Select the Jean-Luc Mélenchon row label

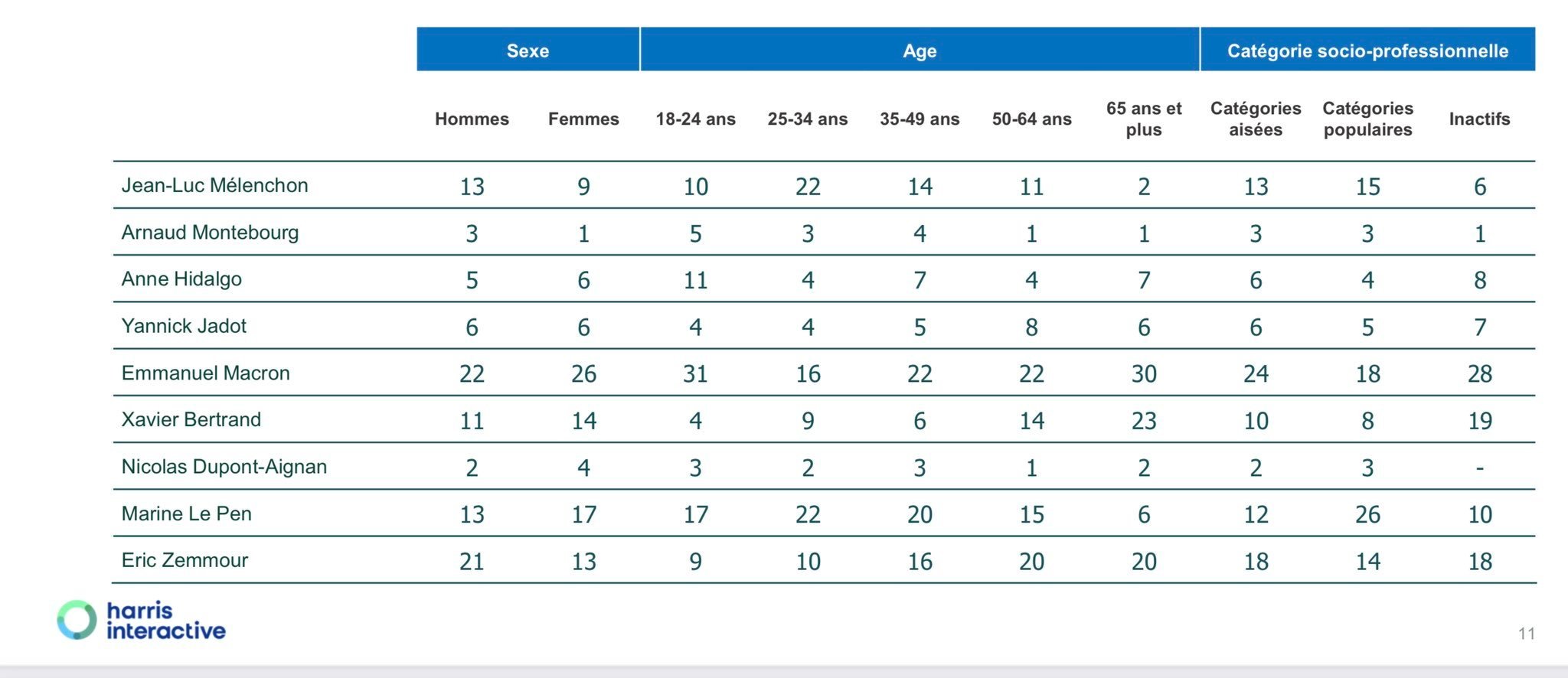pos(214,185)
